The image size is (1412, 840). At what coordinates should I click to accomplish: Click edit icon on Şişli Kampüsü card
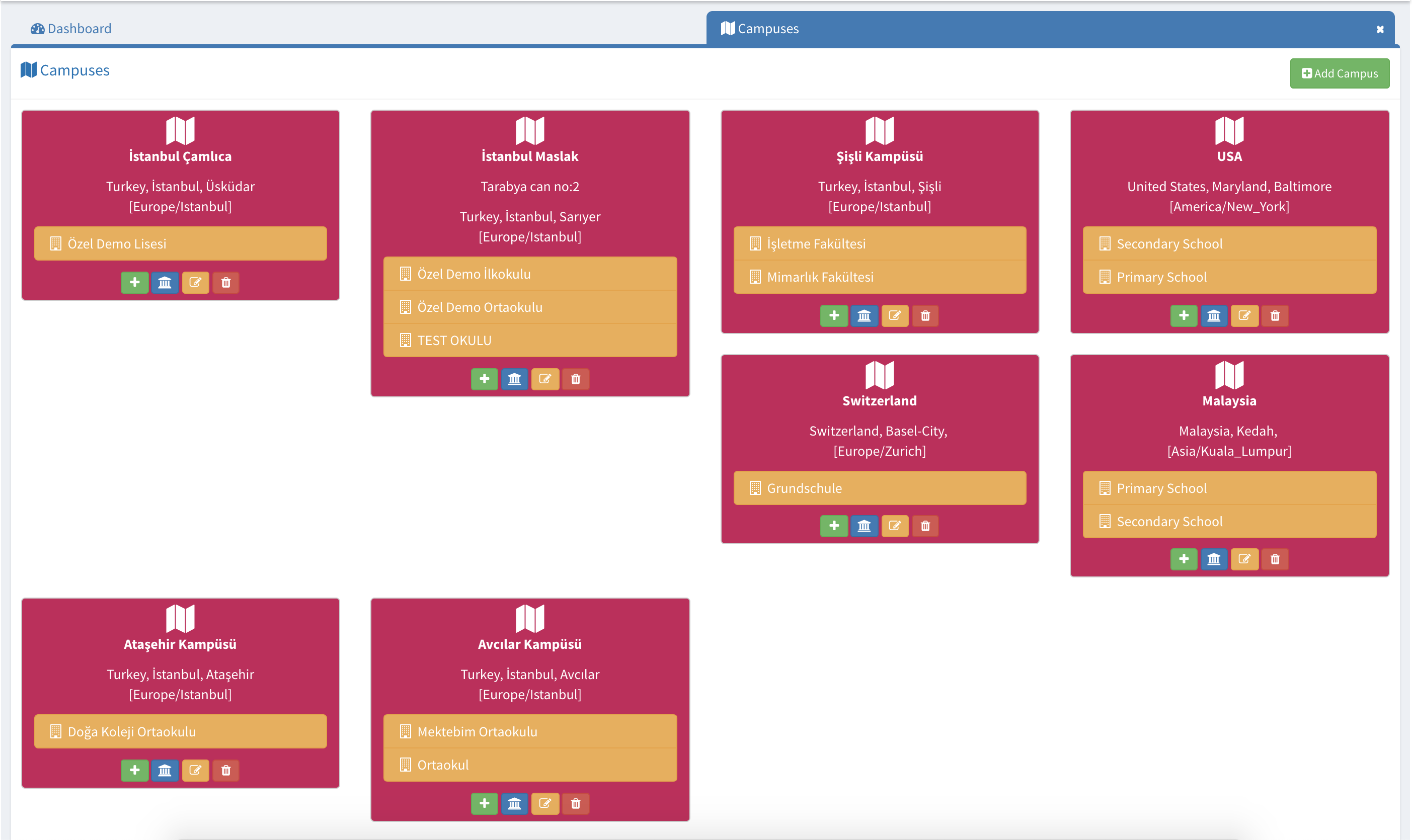pyautogui.click(x=895, y=315)
